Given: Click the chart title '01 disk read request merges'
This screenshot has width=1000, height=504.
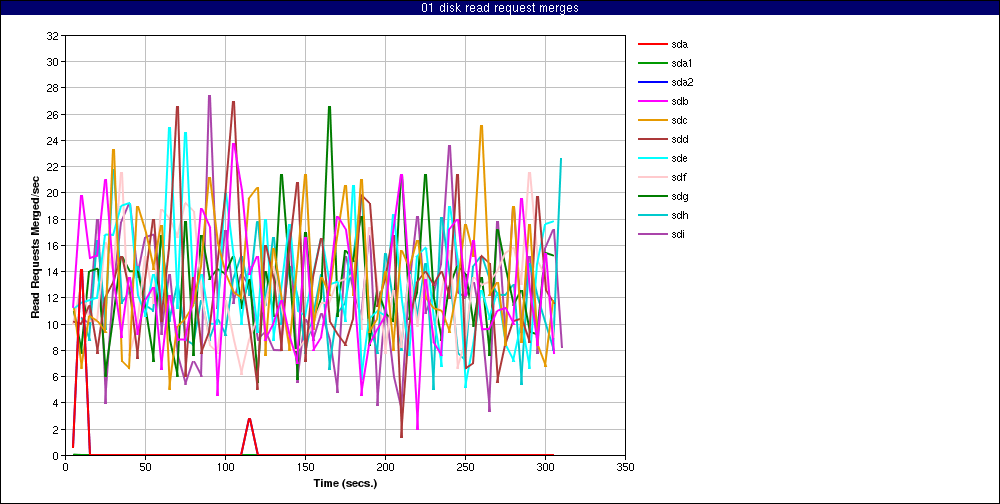Looking at the screenshot, I should tap(499, 8).
